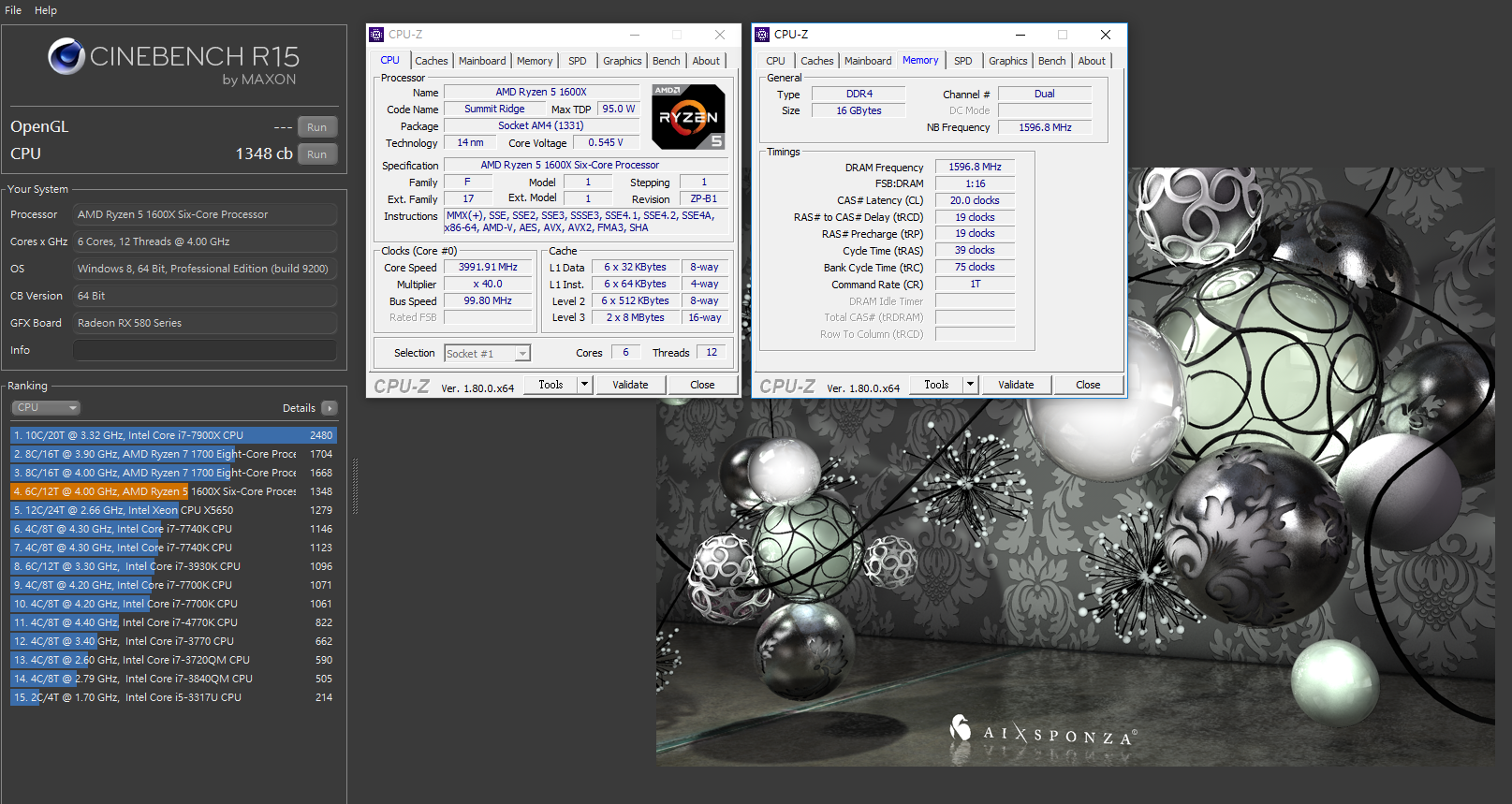Screen dimensions: 1512x804
Task: Switch to About tab in left CPU-Z window
Action: (x=706, y=61)
